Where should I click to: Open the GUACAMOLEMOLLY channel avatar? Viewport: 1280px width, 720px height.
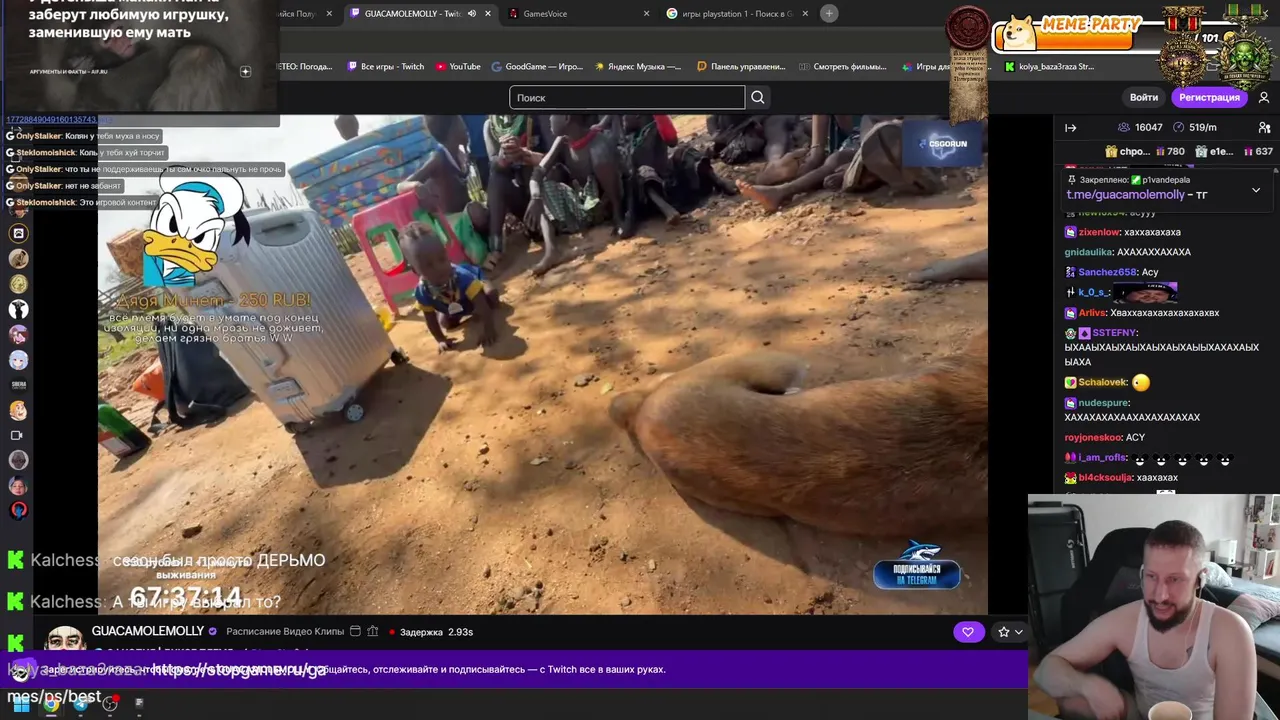(x=66, y=640)
